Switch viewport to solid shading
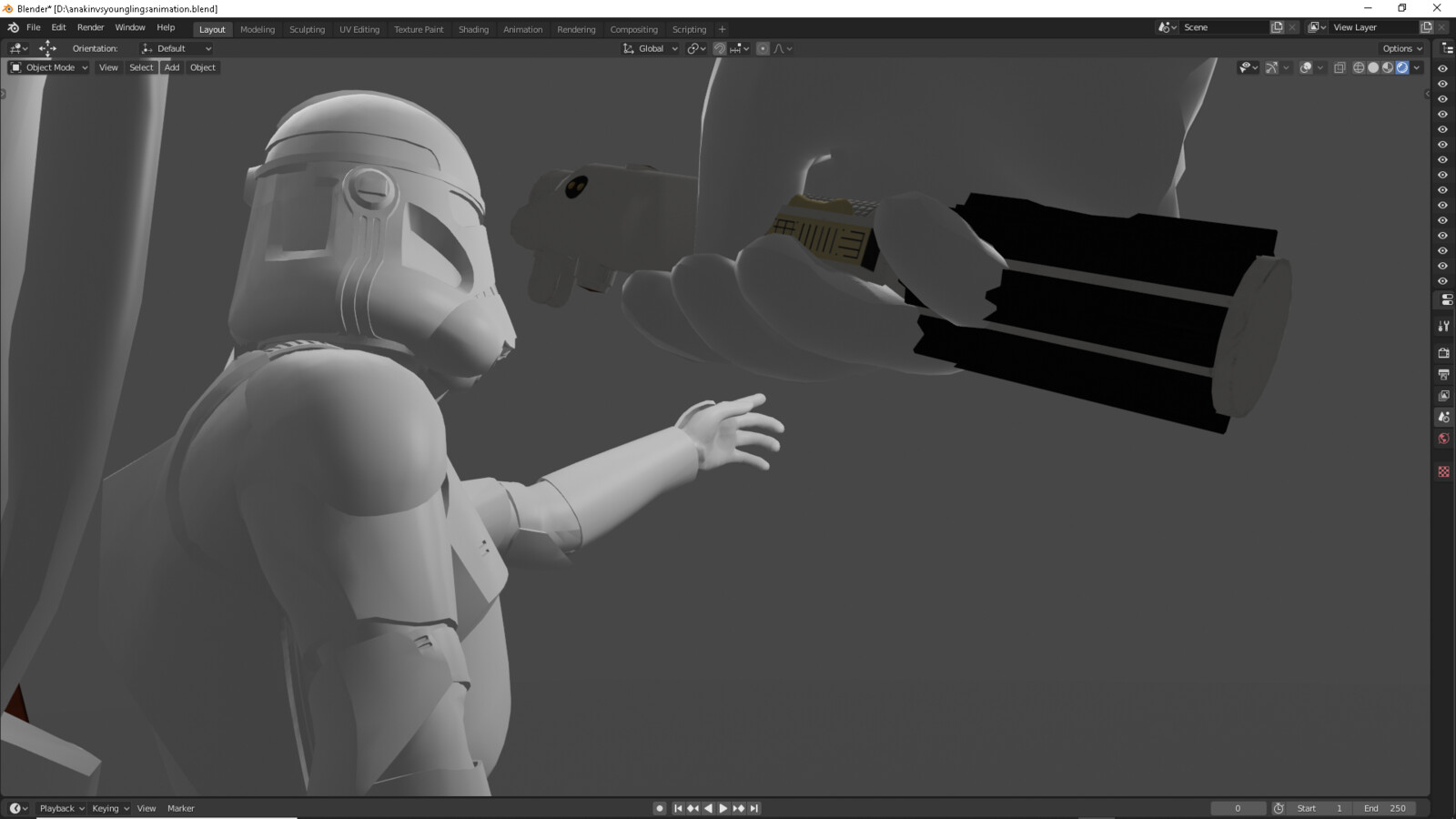This screenshot has height=819, width=1456. pos(1373,67)
